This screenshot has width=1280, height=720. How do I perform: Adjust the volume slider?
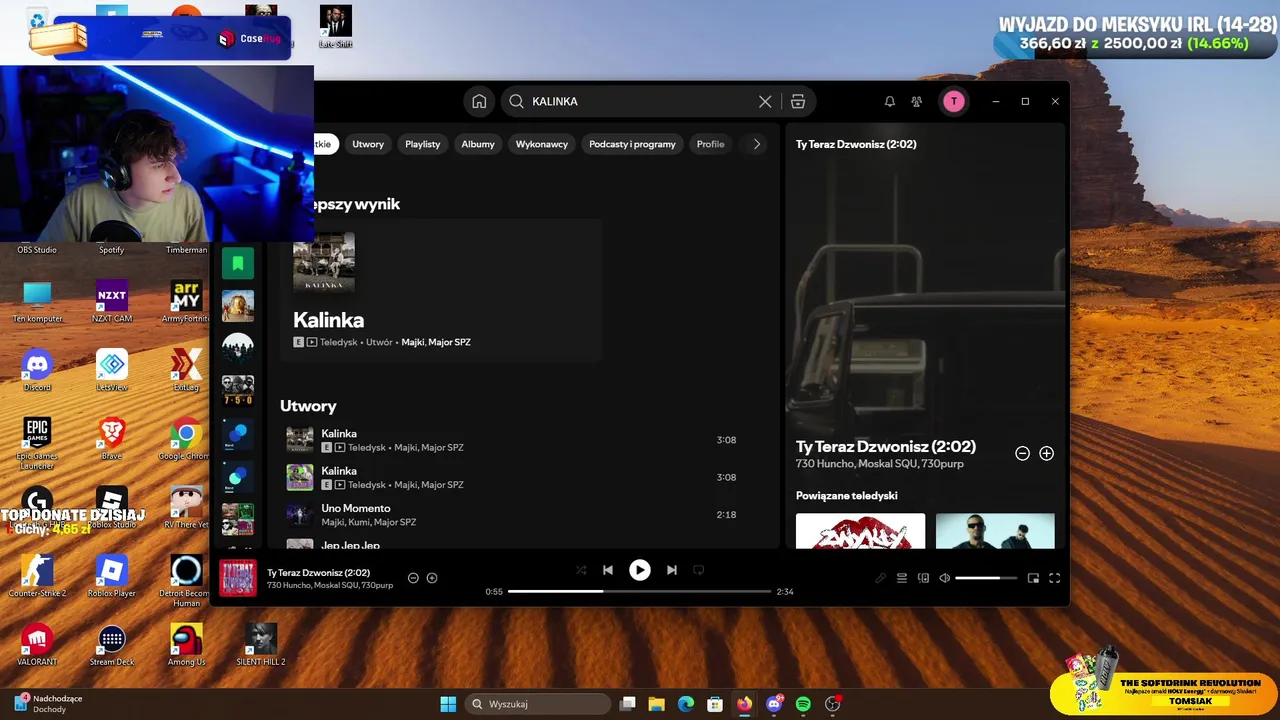(x=986, y=578)
